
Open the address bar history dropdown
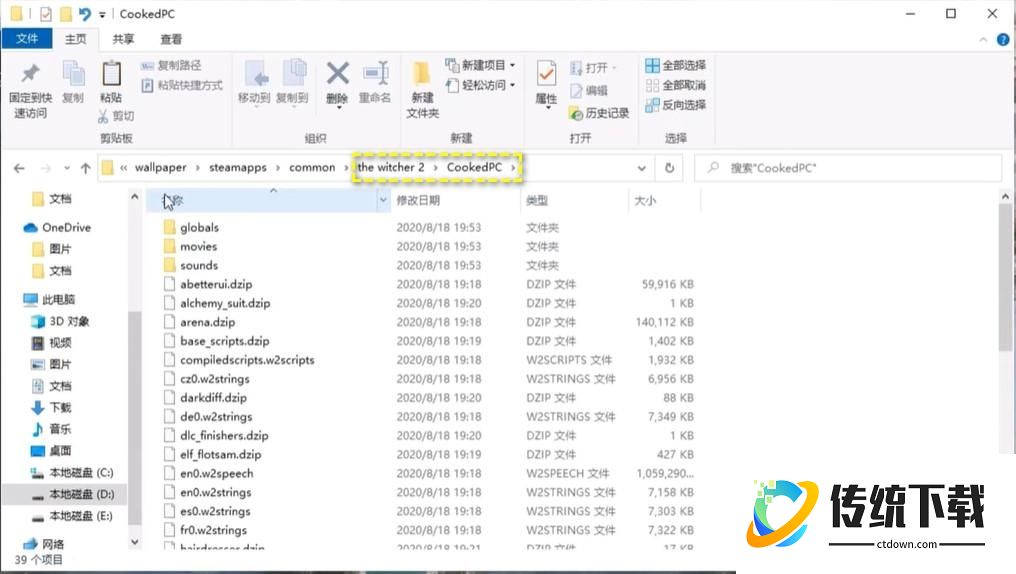tap(641, 168)
